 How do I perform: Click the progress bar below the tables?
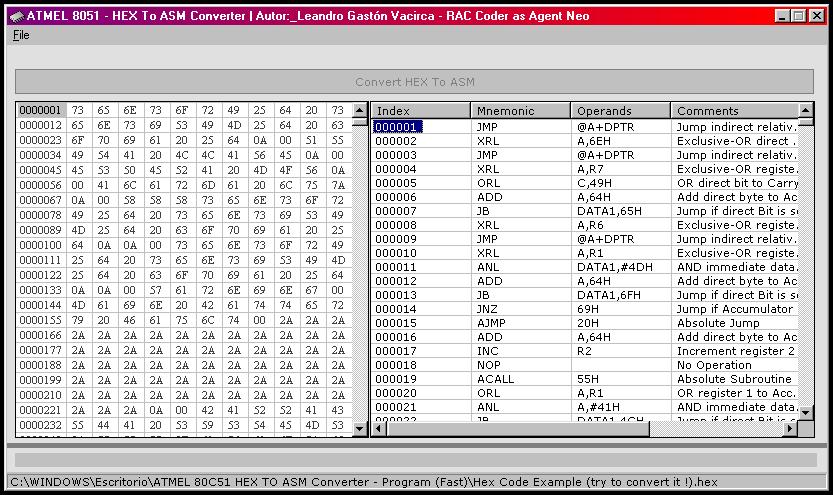point(414,460)
